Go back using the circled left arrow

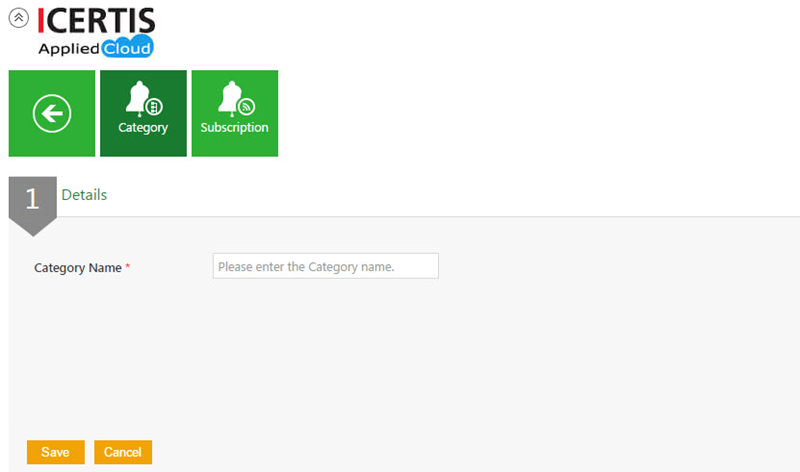[52, 113]
